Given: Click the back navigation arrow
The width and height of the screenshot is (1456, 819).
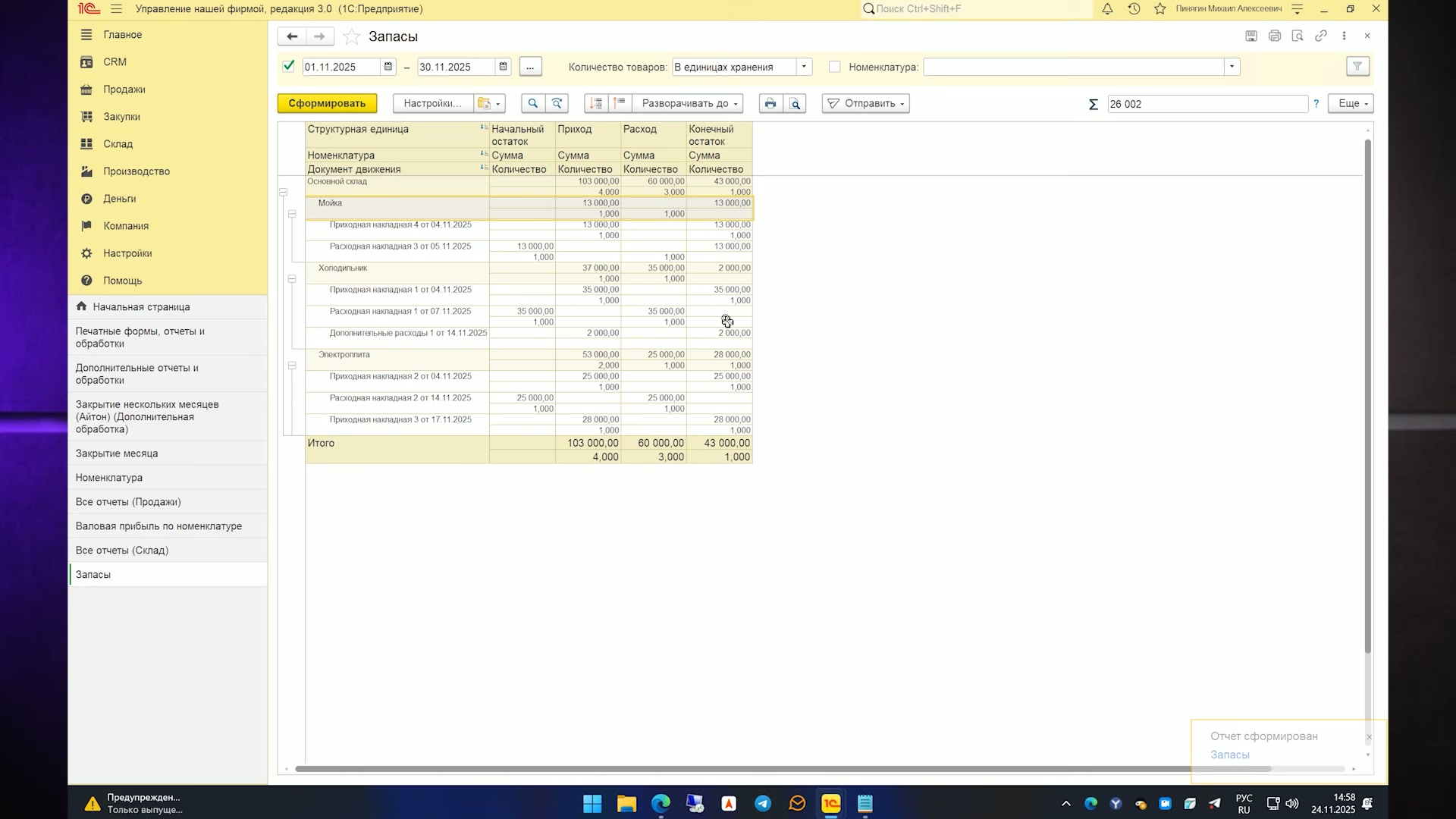Looking at the screenshot, I should click(x=292, y=36).
